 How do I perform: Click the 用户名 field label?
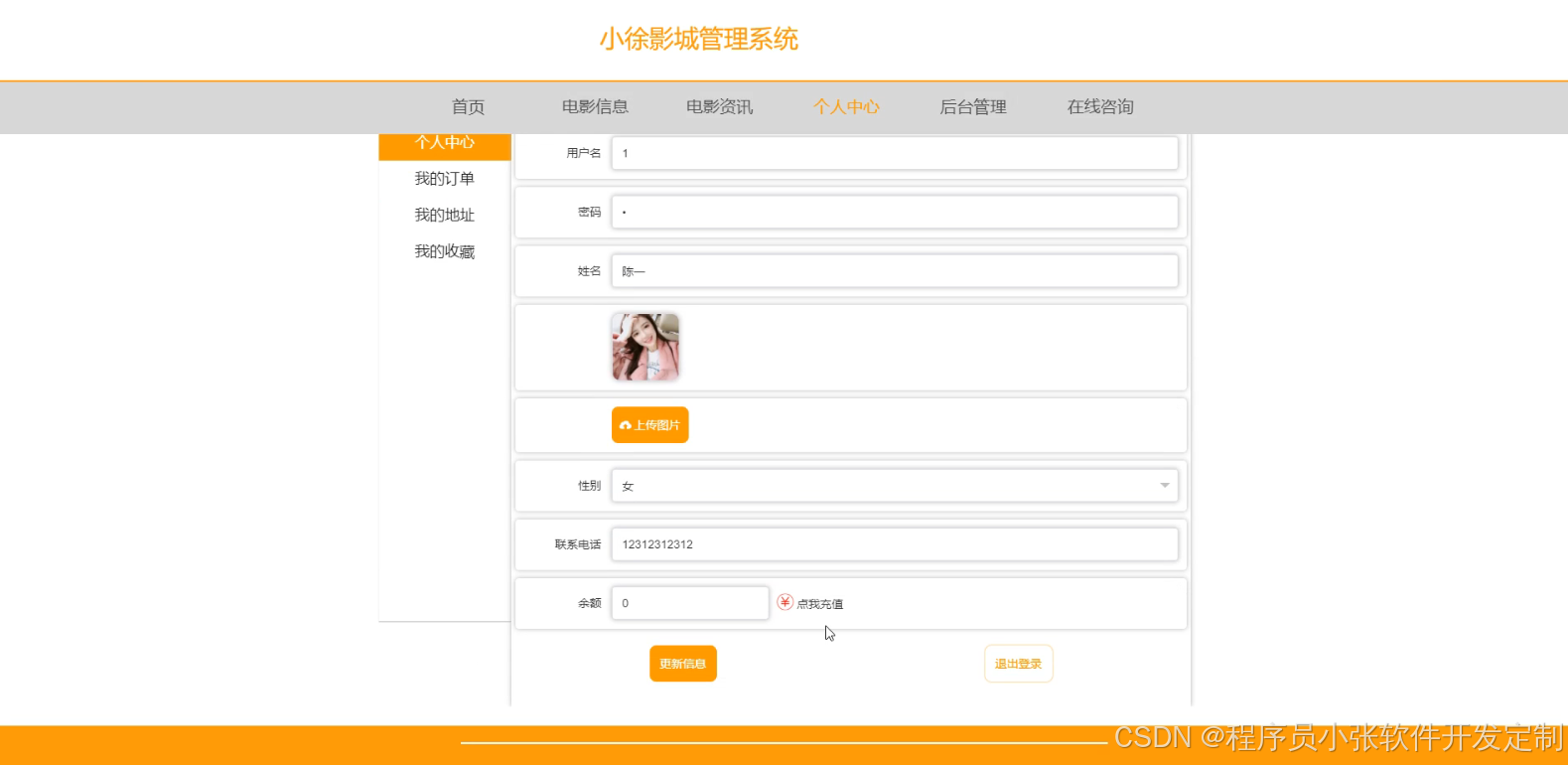pyautogui.click(x=584, y=153)
